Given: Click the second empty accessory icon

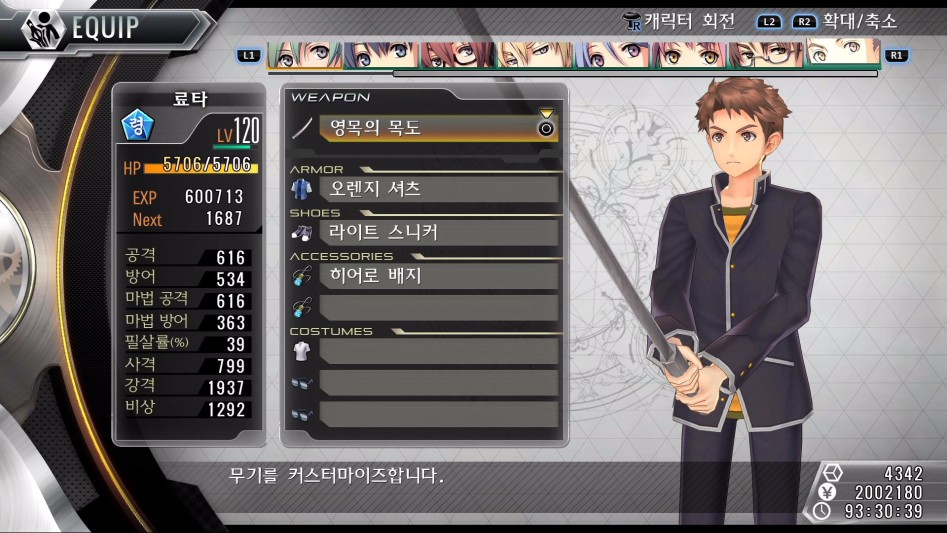Looking at the screenshot, I should coord(301,307).
